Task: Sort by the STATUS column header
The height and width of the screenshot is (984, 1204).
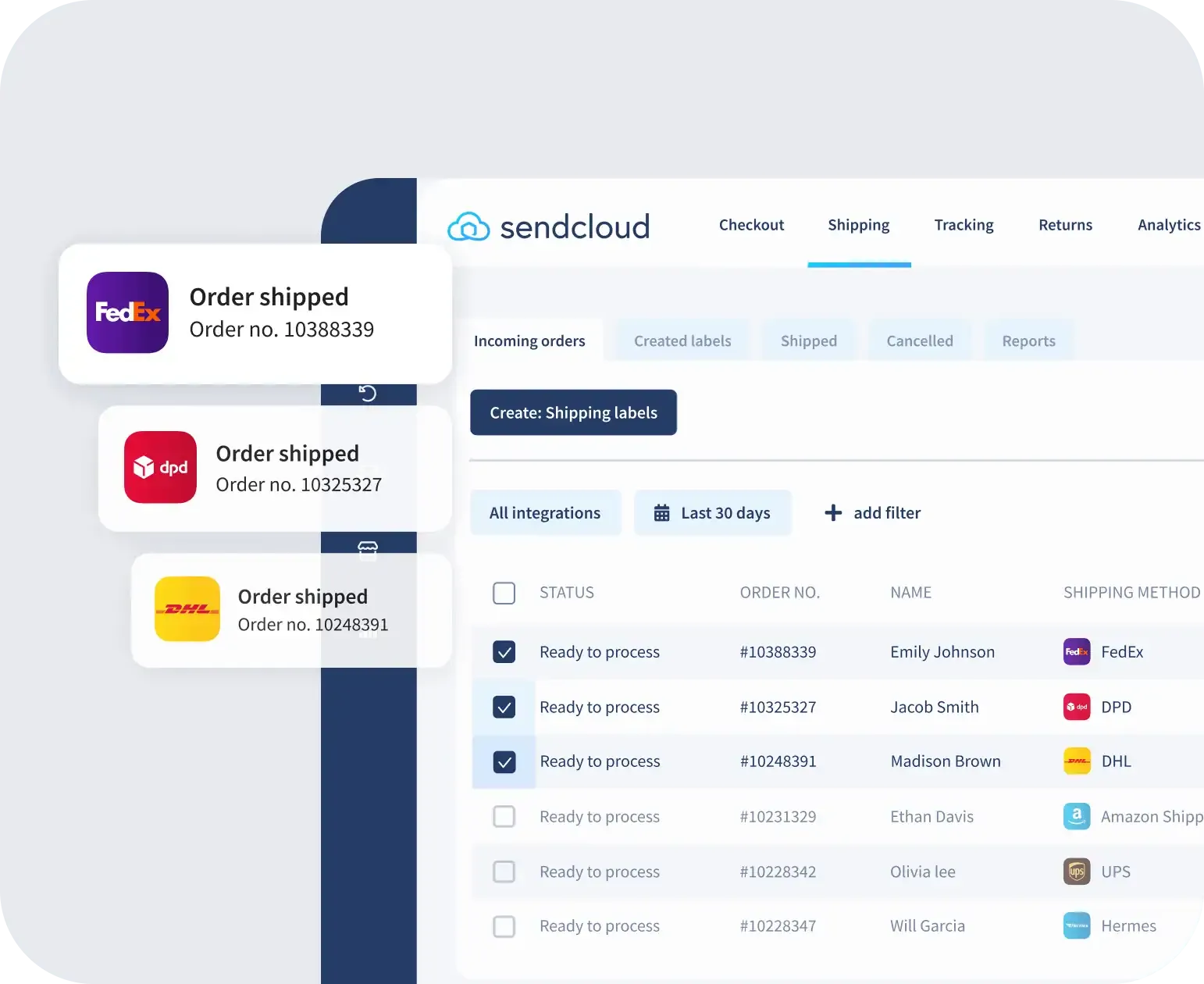Action: pyautogui.click(x=567, y=593)
